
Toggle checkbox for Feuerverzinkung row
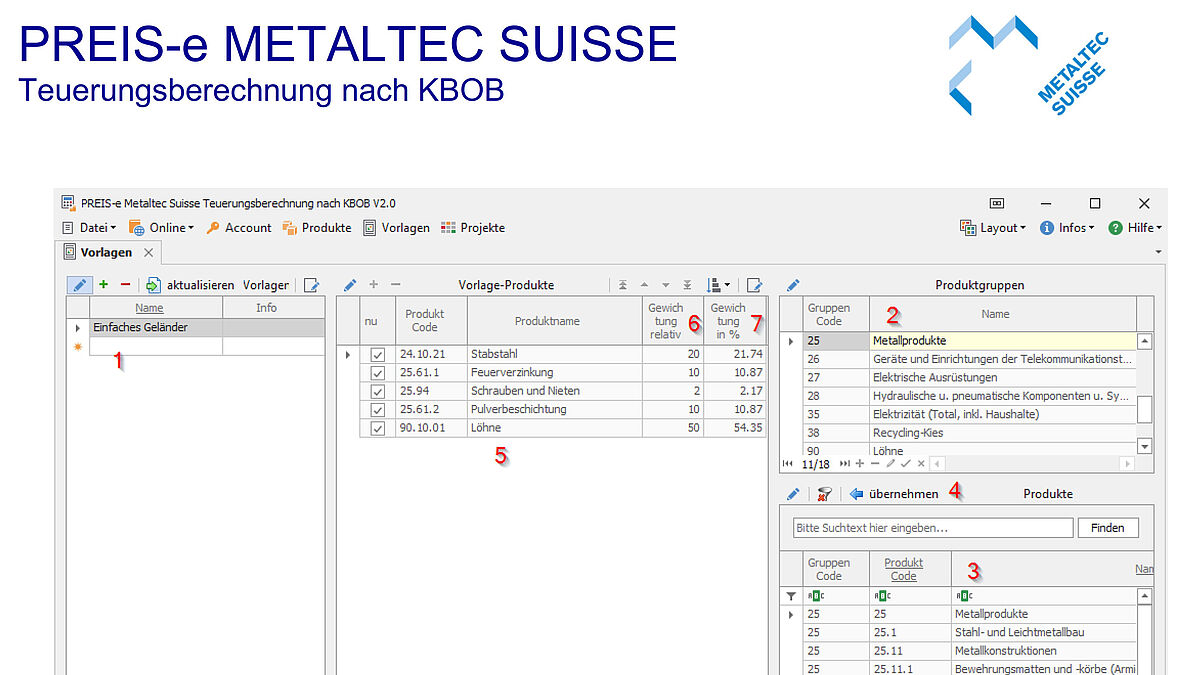(x=378, y=373)
